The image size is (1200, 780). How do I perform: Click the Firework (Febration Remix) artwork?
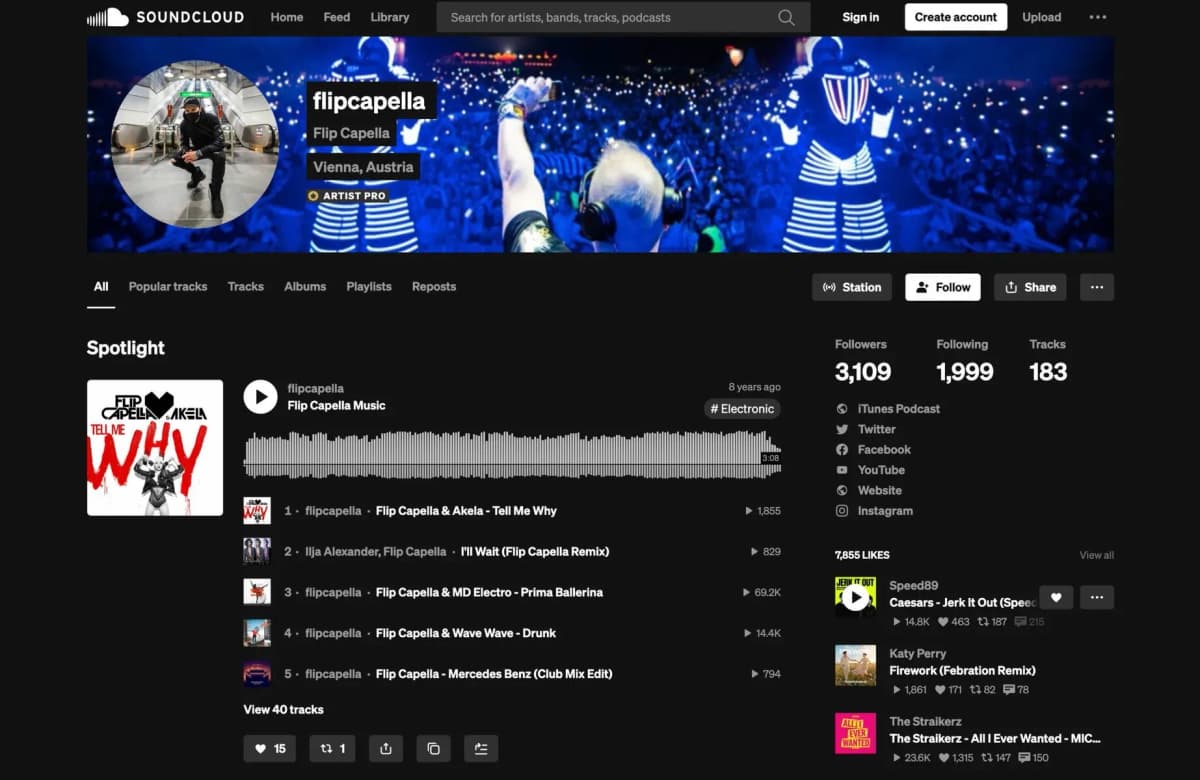[x=855, y=665]
